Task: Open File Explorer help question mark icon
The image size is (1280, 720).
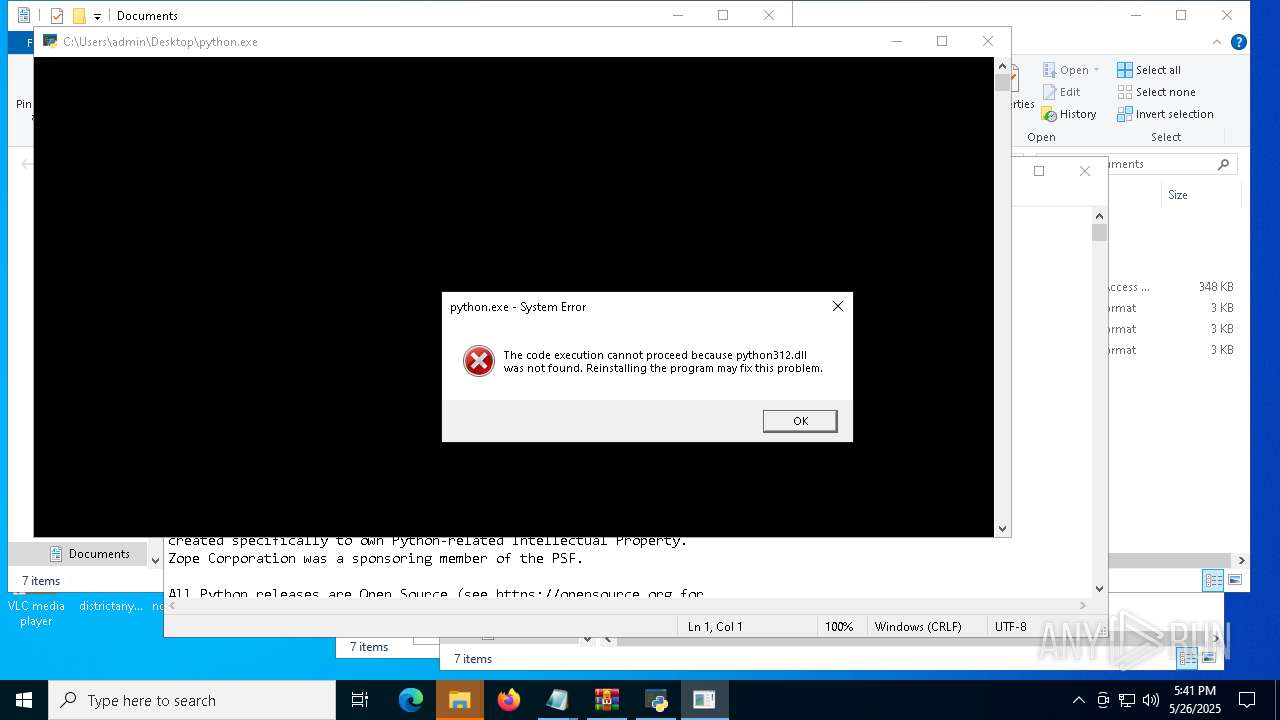Action: 1239,42
